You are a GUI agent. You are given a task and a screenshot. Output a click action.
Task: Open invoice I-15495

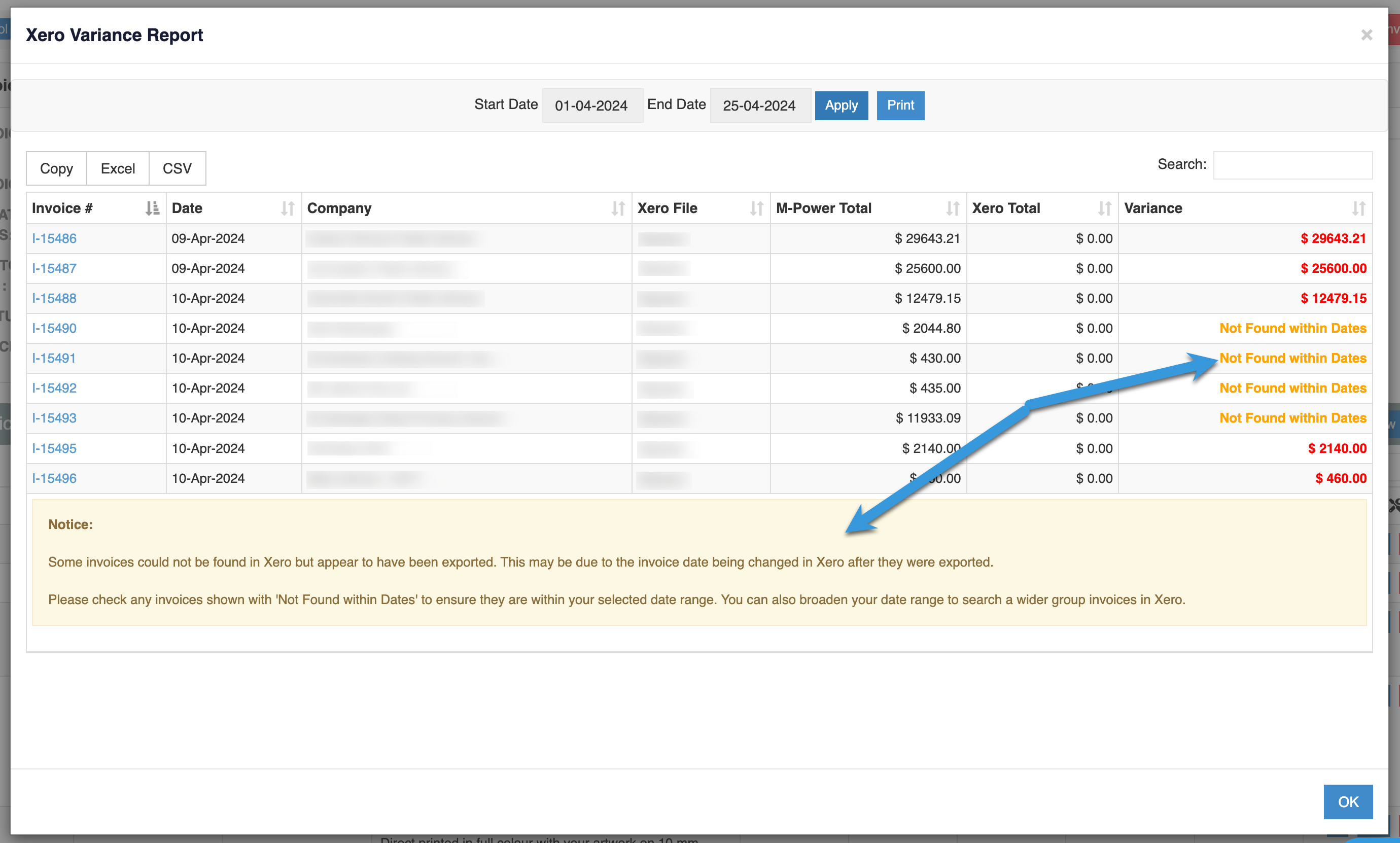(54, 449)
